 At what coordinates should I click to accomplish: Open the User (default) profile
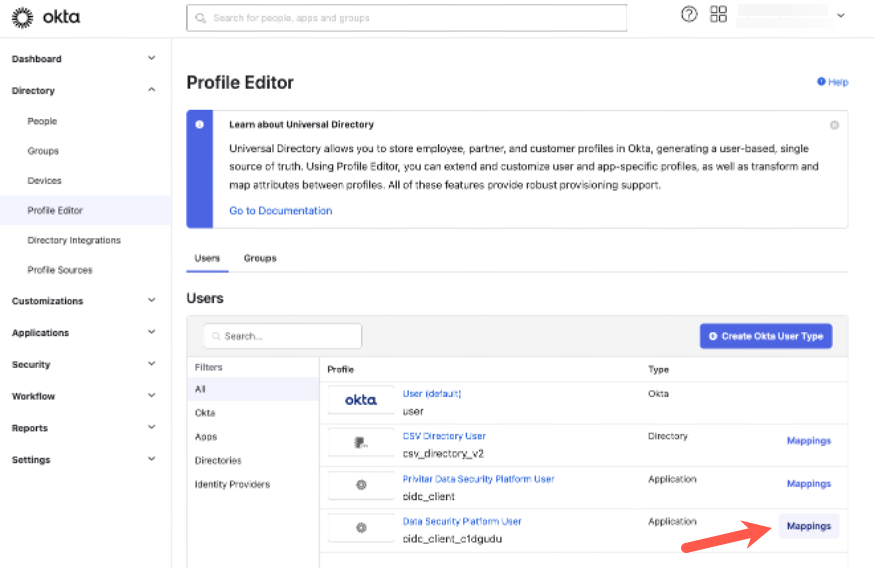[432, 394]
